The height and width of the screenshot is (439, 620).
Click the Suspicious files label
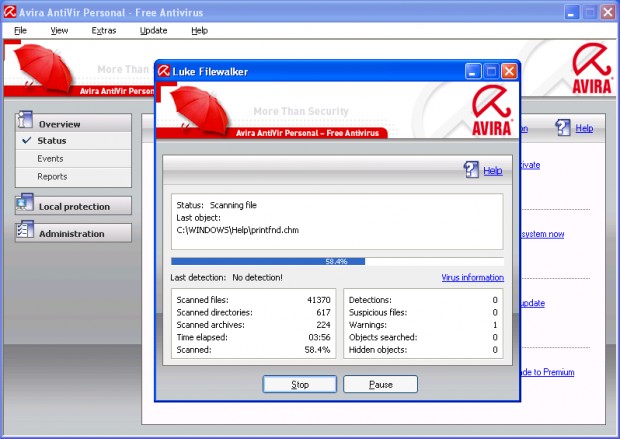(x=378, y=312)
